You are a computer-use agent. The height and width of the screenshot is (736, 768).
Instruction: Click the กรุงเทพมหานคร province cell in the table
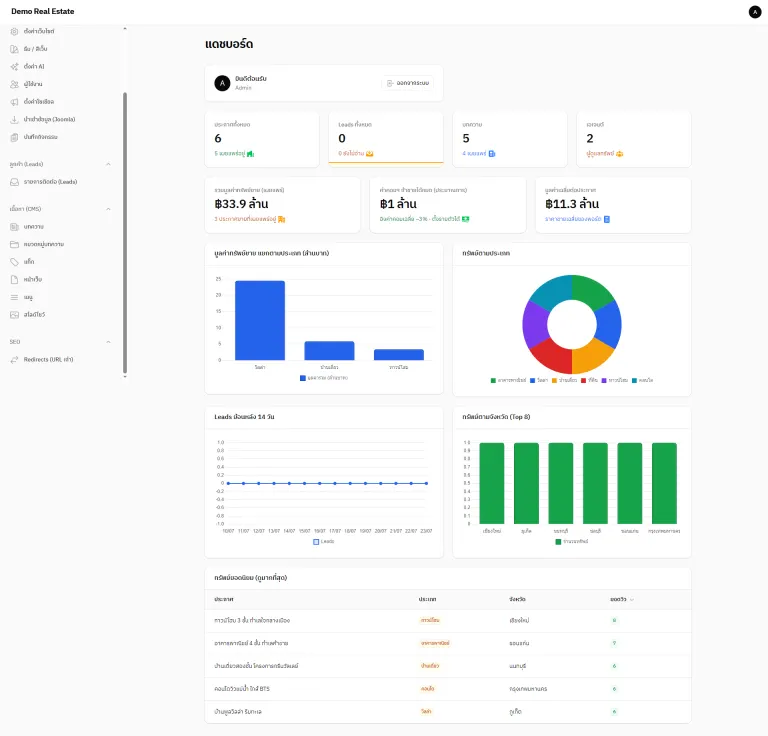(528, 689)
